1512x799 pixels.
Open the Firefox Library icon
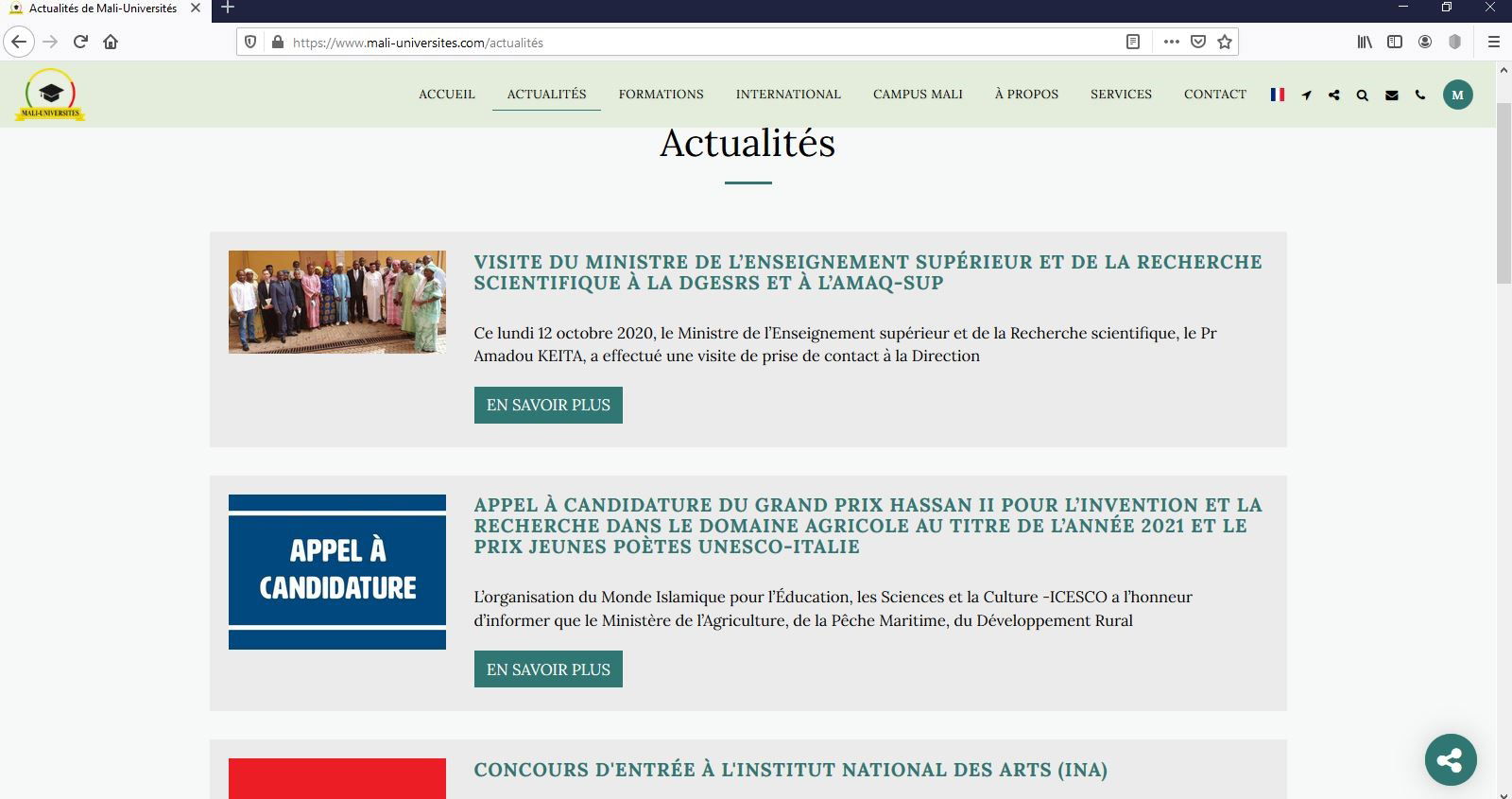1365,42
